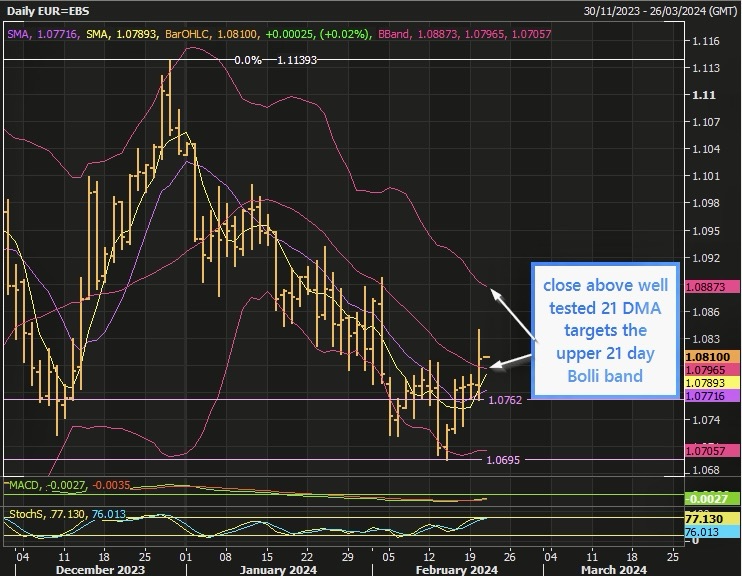This screenshot has width=742, height=576.
Task: Click the green -0.0027 MACD value tag
Action: pos(712,498)
